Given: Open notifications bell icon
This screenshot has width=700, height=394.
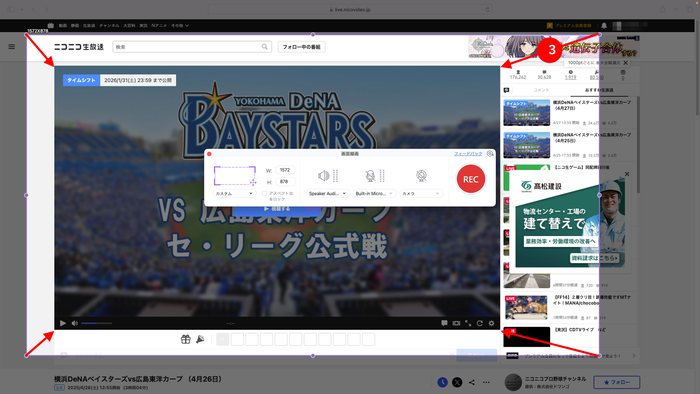Looking at the screenshot, I should 604,25.
